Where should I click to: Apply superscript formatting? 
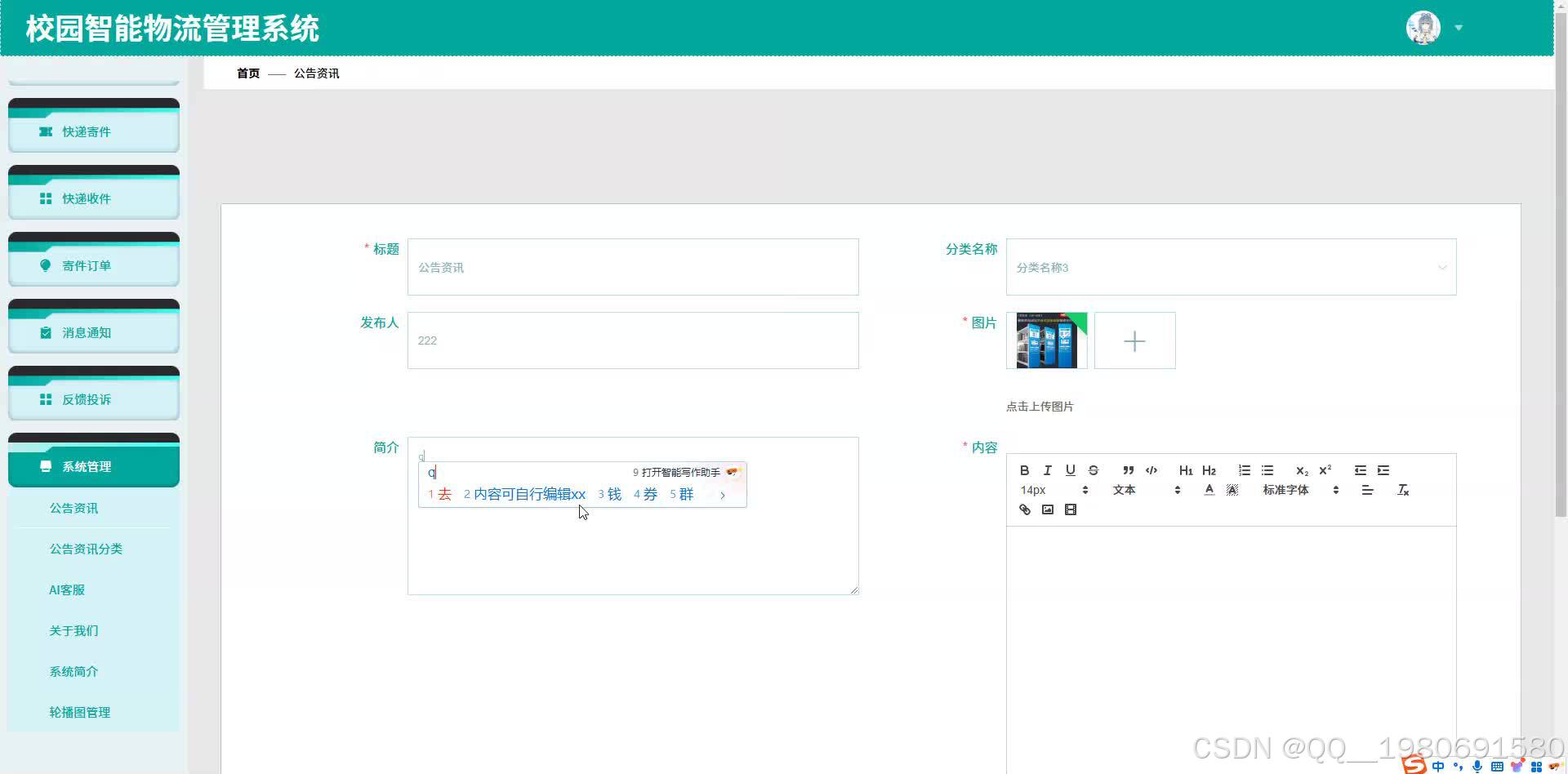tap(1325, 470)
